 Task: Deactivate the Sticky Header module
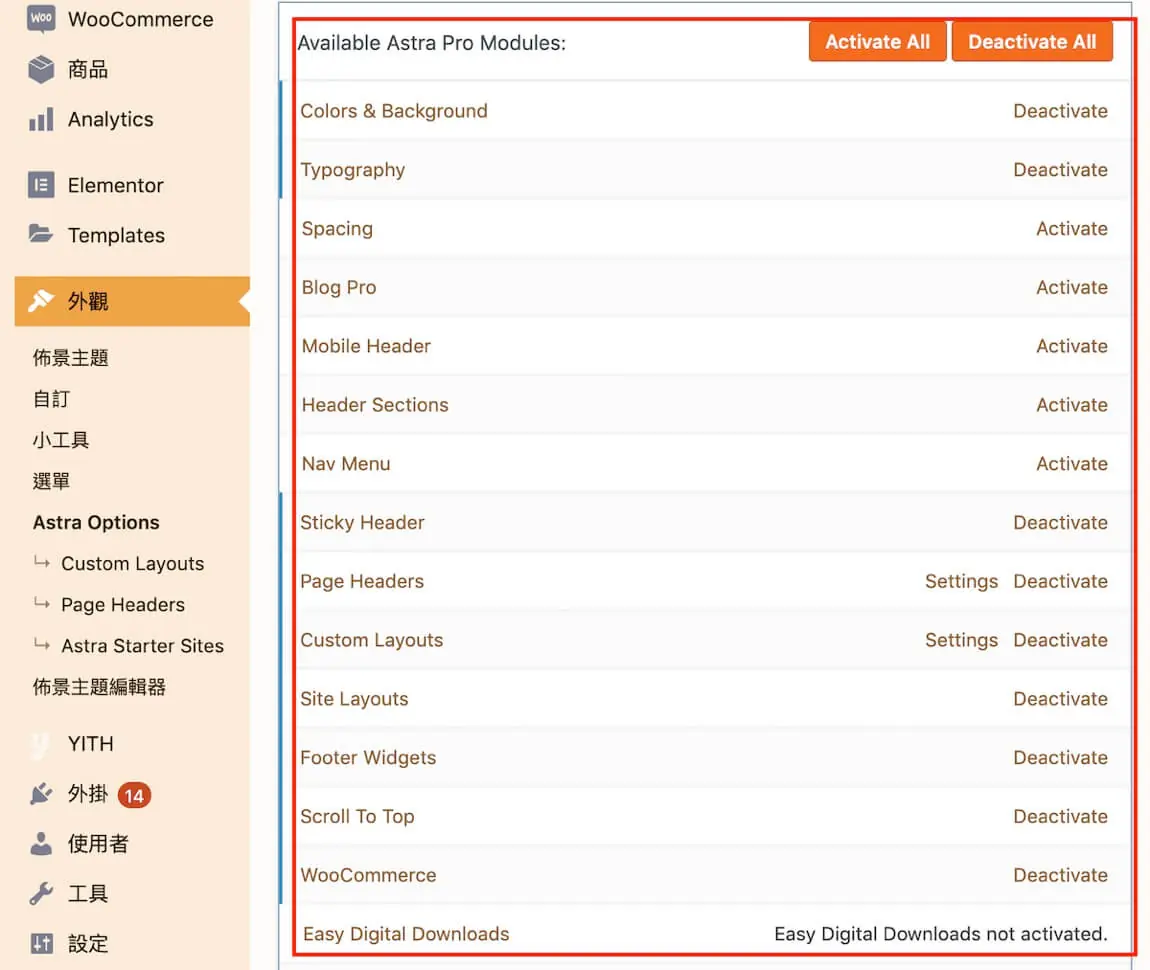coord(1060,522)
